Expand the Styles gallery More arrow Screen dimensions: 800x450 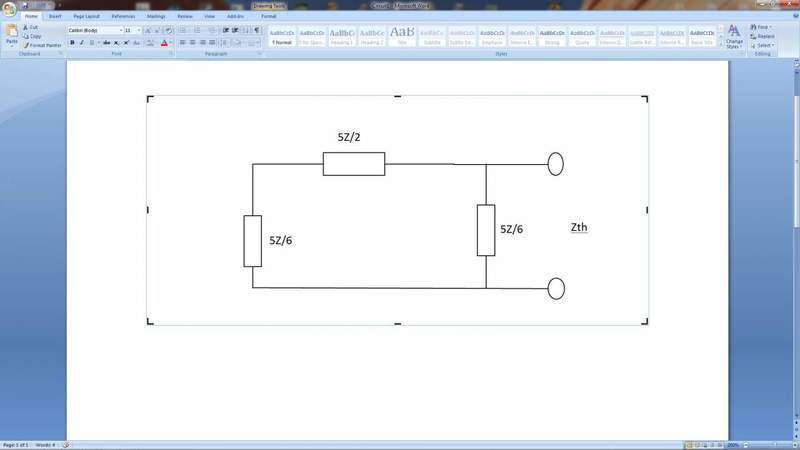coord(720,45)
